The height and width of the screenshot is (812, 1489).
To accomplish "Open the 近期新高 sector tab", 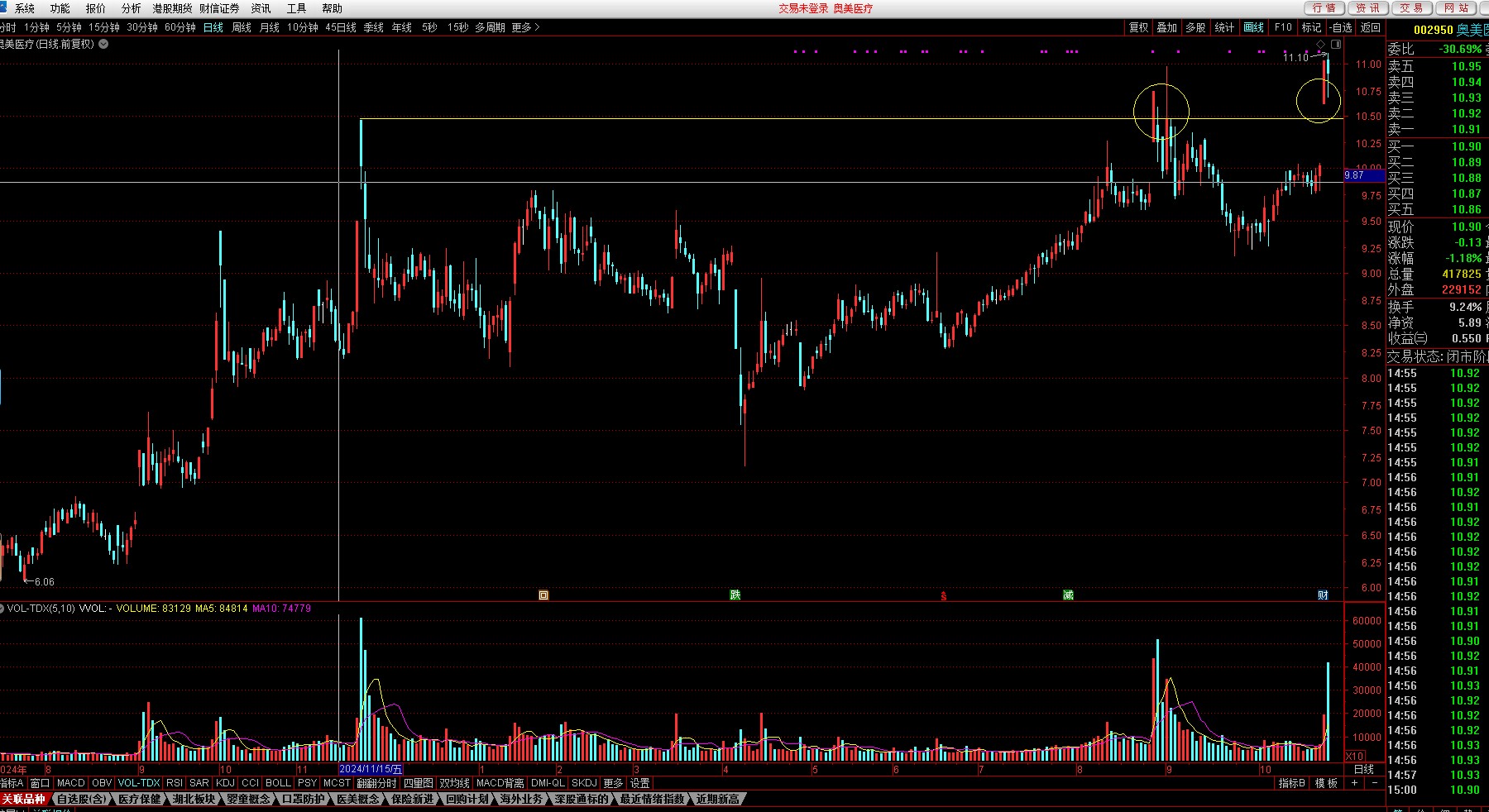I will tap(717, 799).
